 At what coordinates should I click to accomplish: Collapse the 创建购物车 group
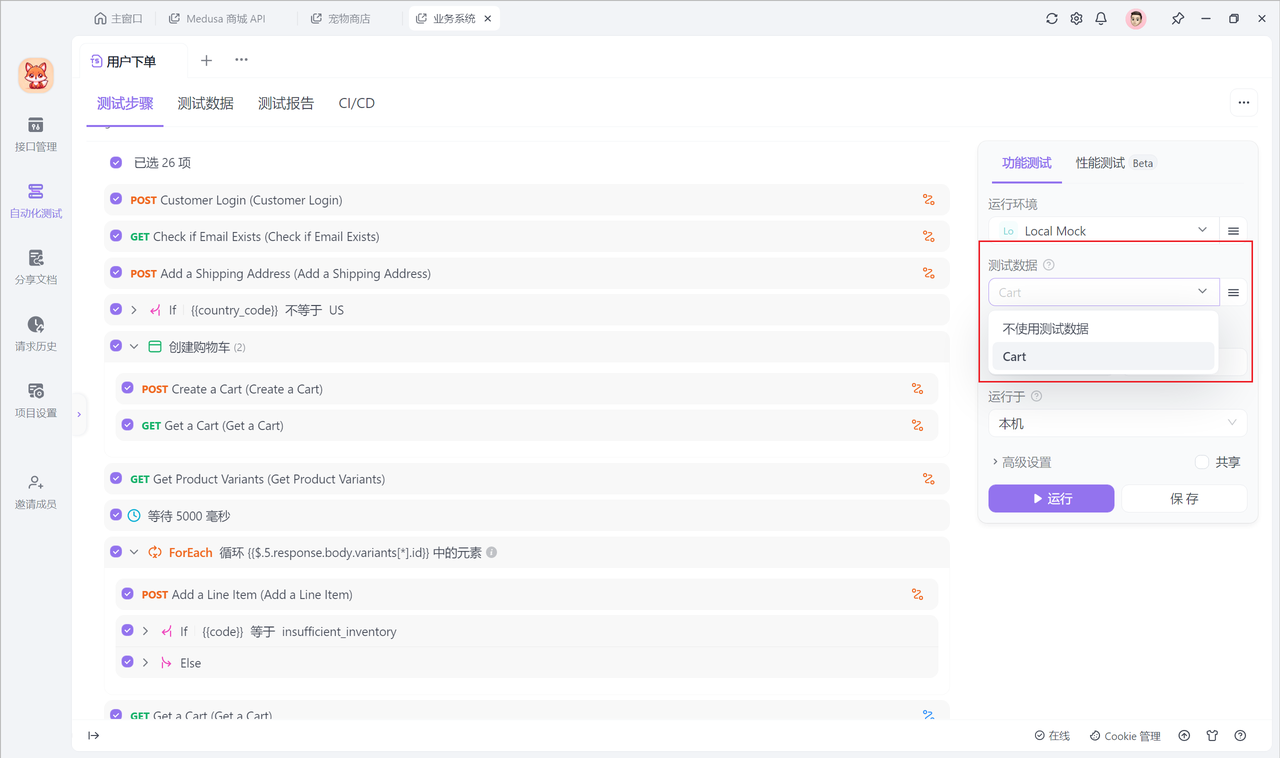pyautogui.click(x=134, y=347)
